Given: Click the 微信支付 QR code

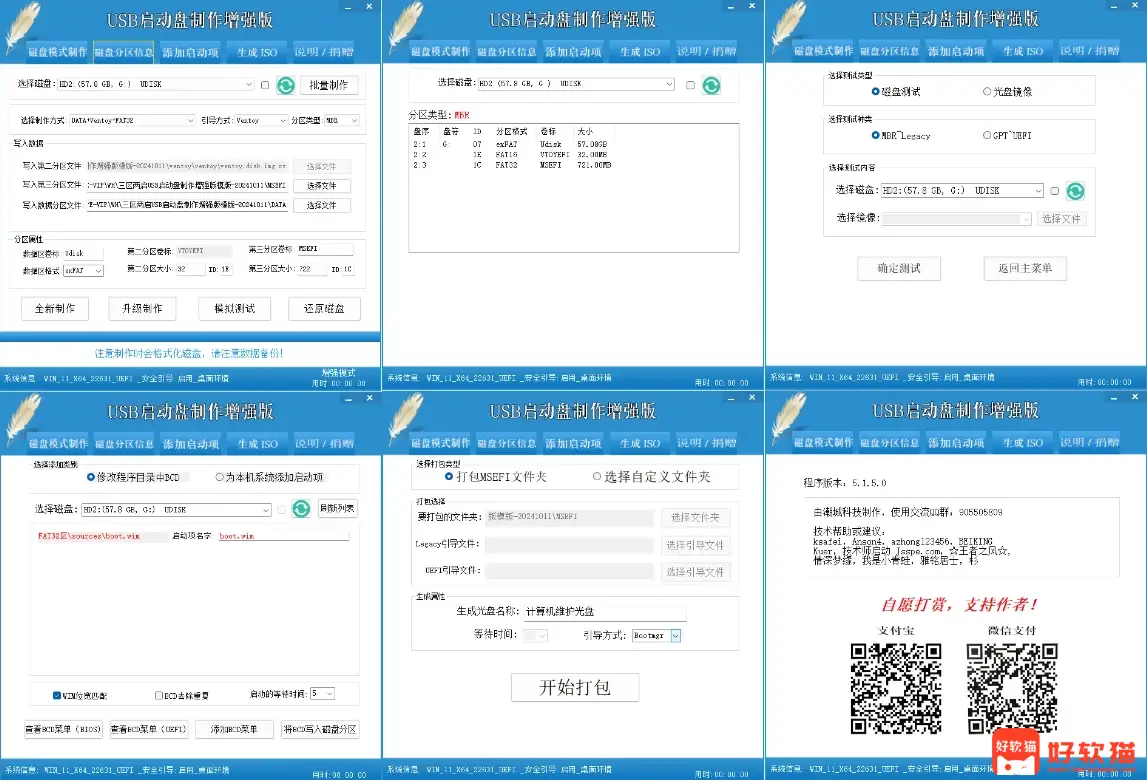Looking at the screenshot, I should tap(1012, 689).
